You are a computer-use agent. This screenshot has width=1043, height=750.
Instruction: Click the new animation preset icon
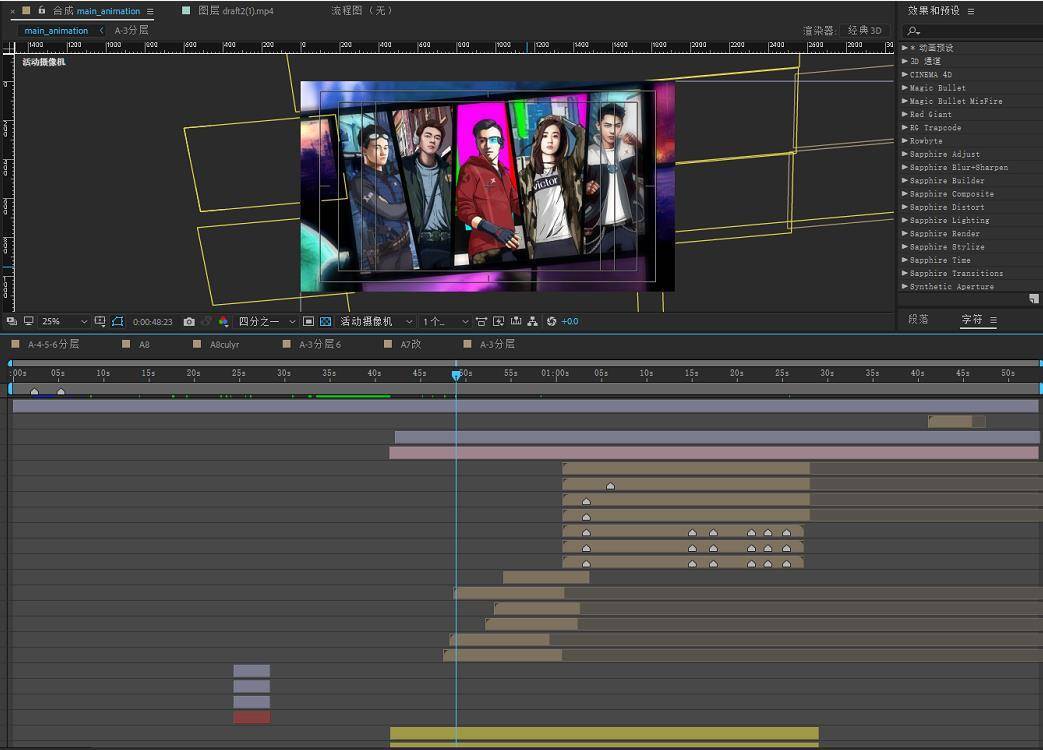click(x=1034, y=299)
